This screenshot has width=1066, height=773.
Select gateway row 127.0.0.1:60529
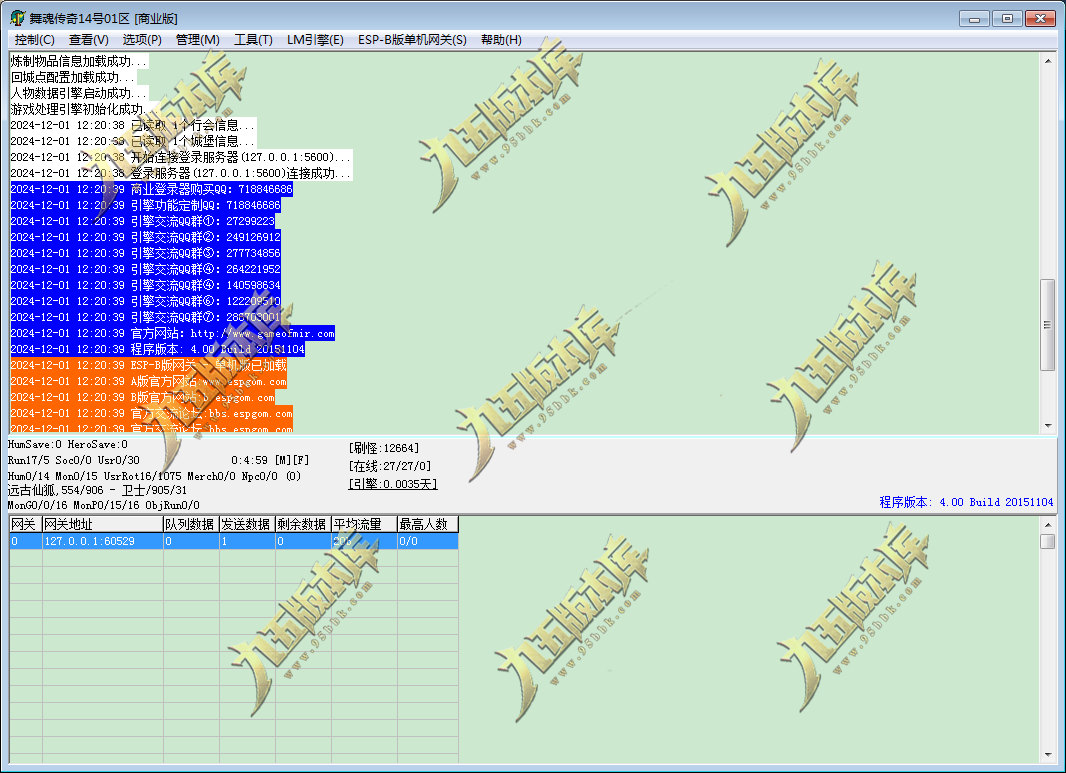[234, 541]
